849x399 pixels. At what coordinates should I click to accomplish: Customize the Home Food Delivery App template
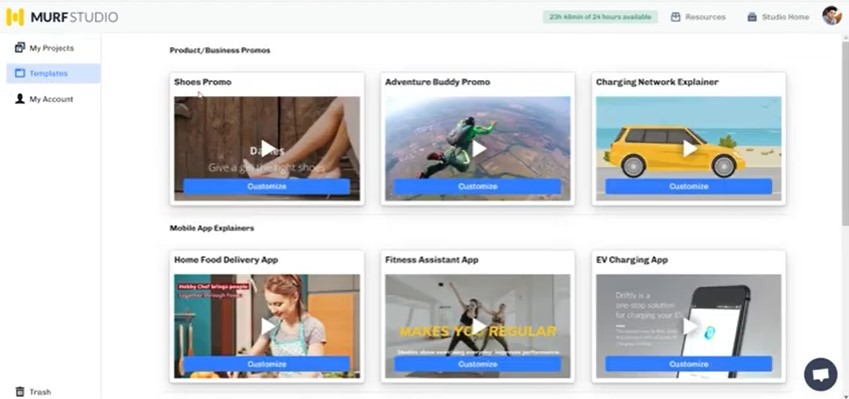[x=266, y=364]
